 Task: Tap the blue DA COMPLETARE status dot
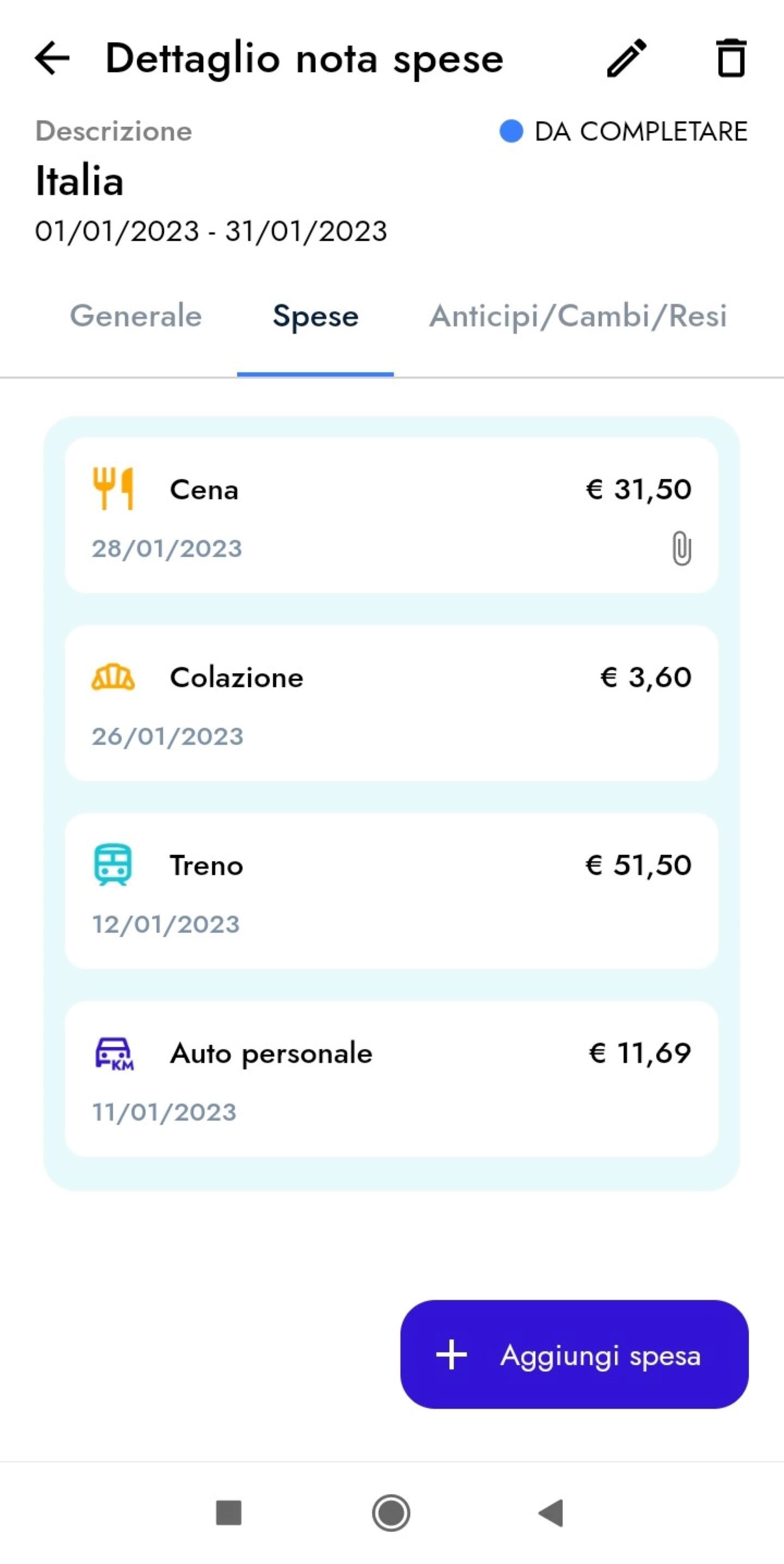tap(511, 131)
